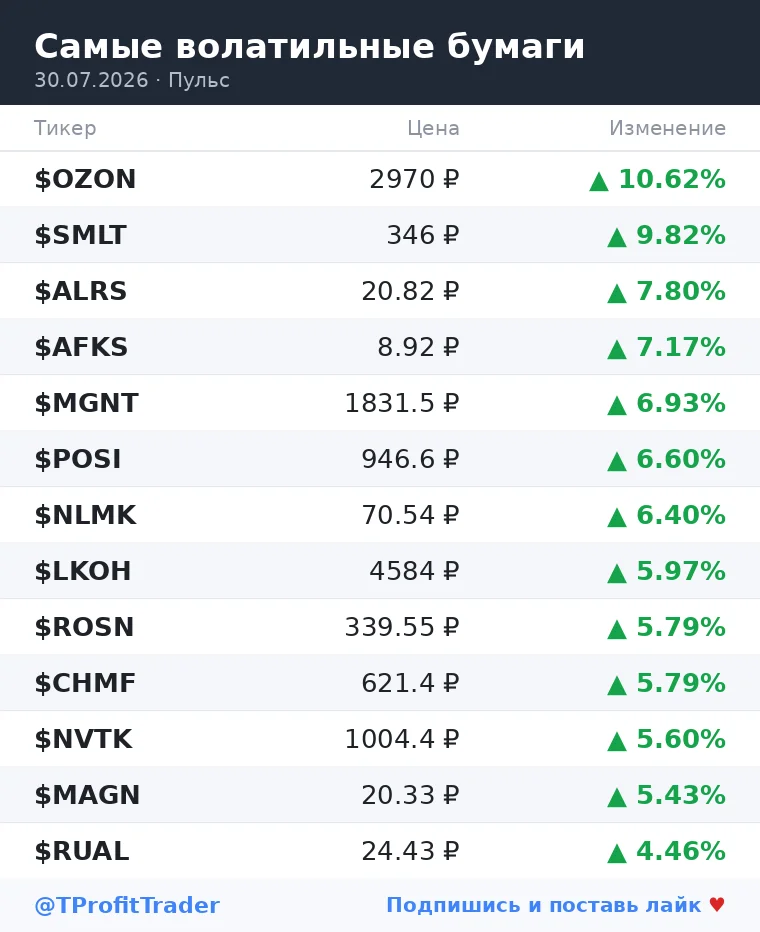Select the $ROSN price 339.55 ₽
This screenshot has width=760, height=932.
(402, 626)
